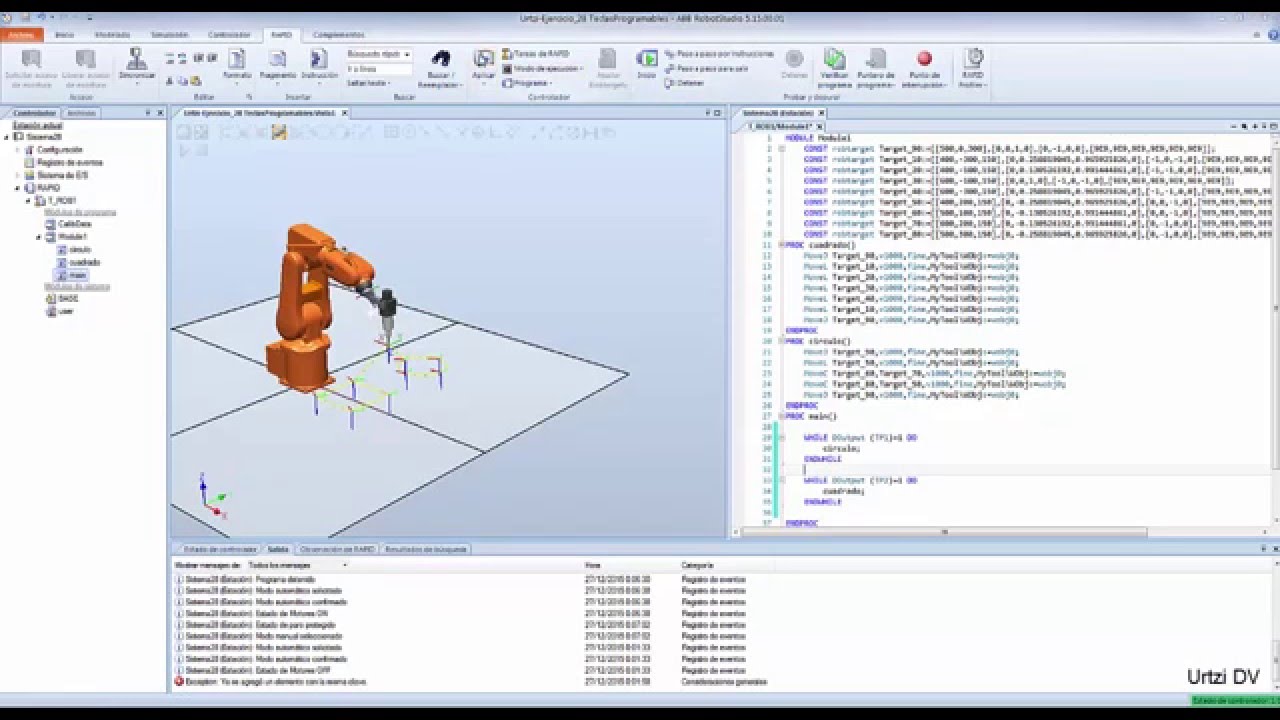Open the Búsqueda rápida combo box
Image resolution: width=1280 pixels, height=720 pixels.
point(378,53)
